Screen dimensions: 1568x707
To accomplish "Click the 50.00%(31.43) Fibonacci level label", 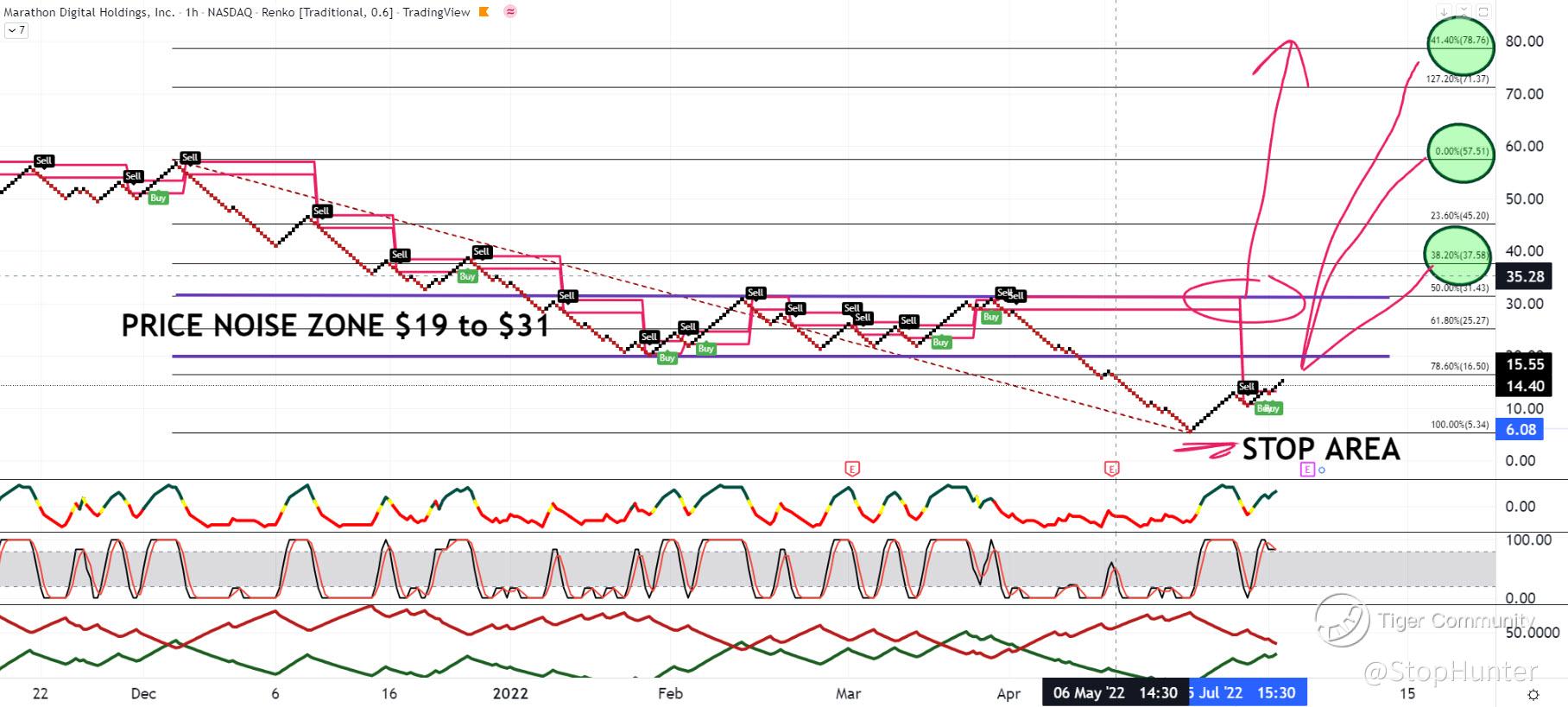I will click(1460, 287).
